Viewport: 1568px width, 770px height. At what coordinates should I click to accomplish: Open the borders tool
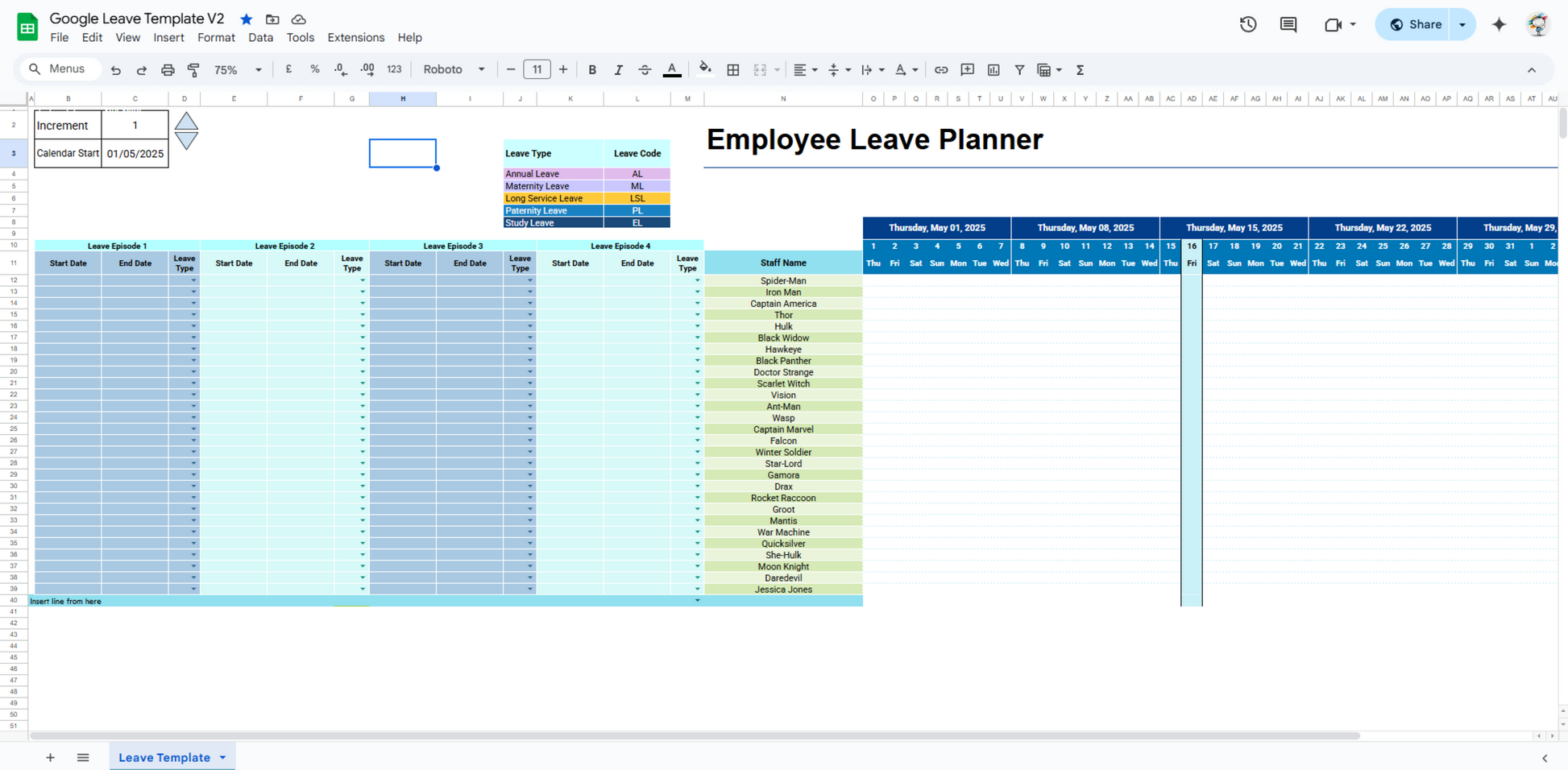click(732, 70)
